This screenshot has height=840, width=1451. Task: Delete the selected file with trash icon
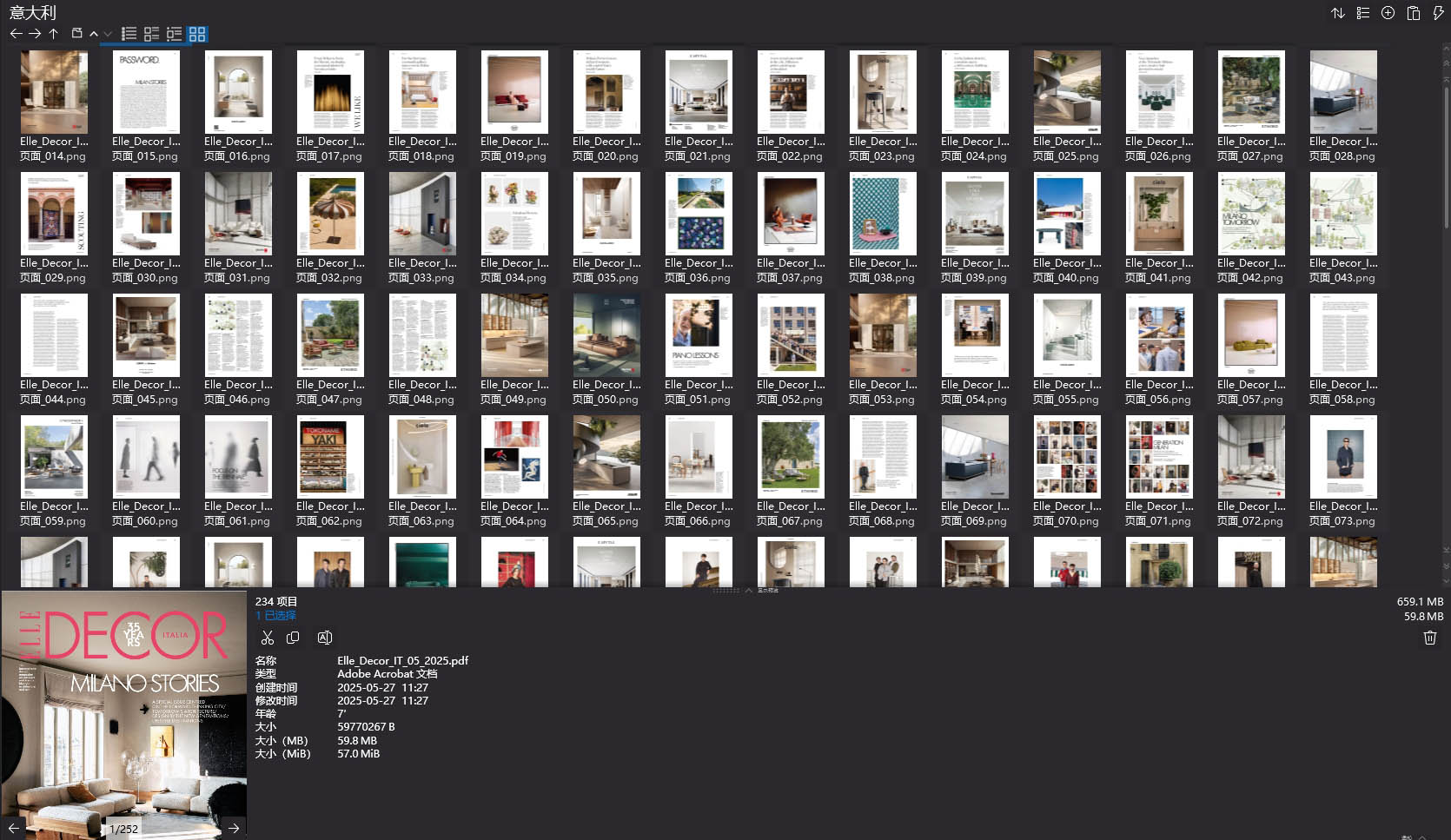(1430, 638)
